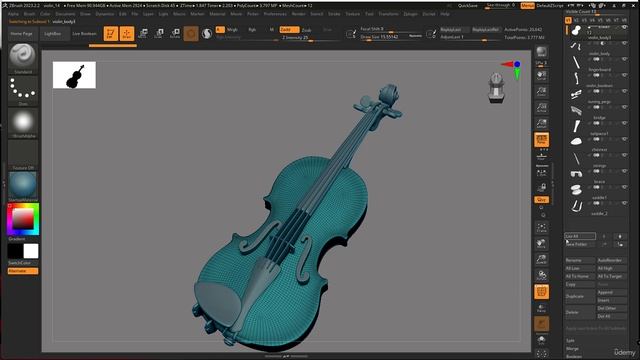The width and height of the screenshot is (640, 360).
Task: Click the Rename subtool button
Action: coord(579,260)
